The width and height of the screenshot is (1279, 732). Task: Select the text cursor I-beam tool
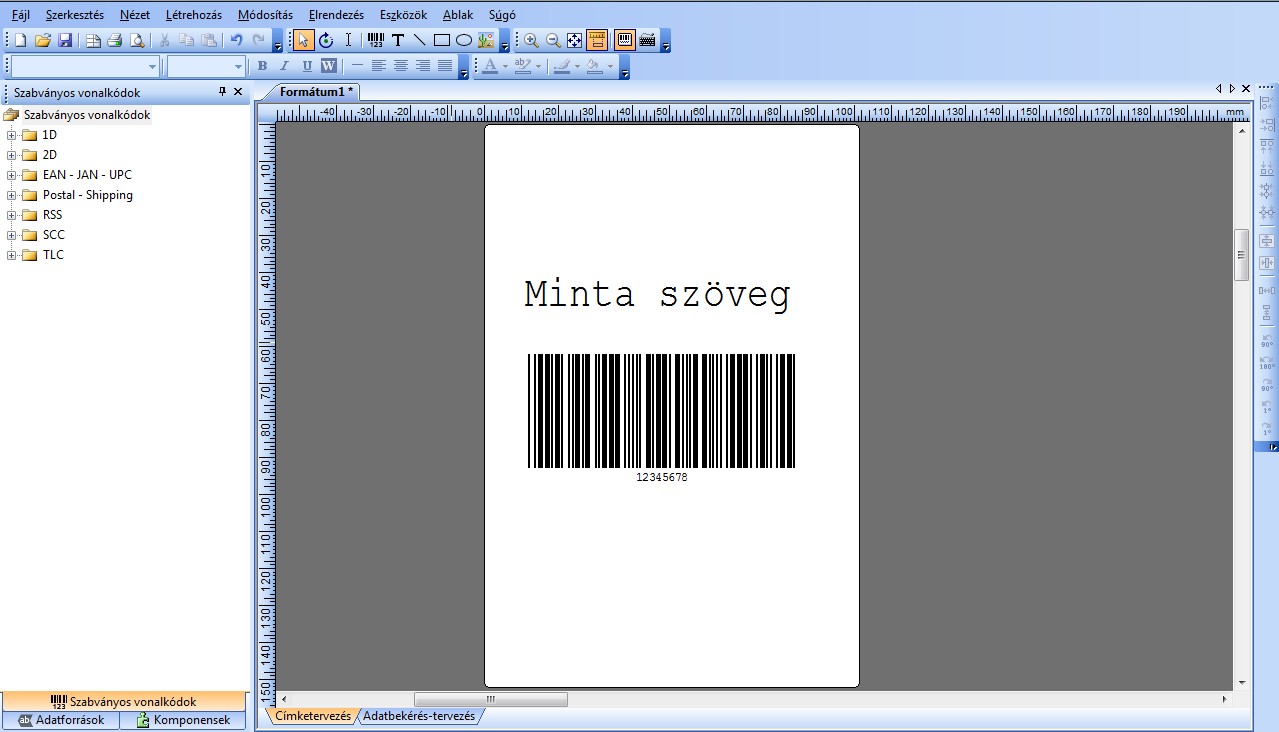pyautogui.click(x=348, y=41)
